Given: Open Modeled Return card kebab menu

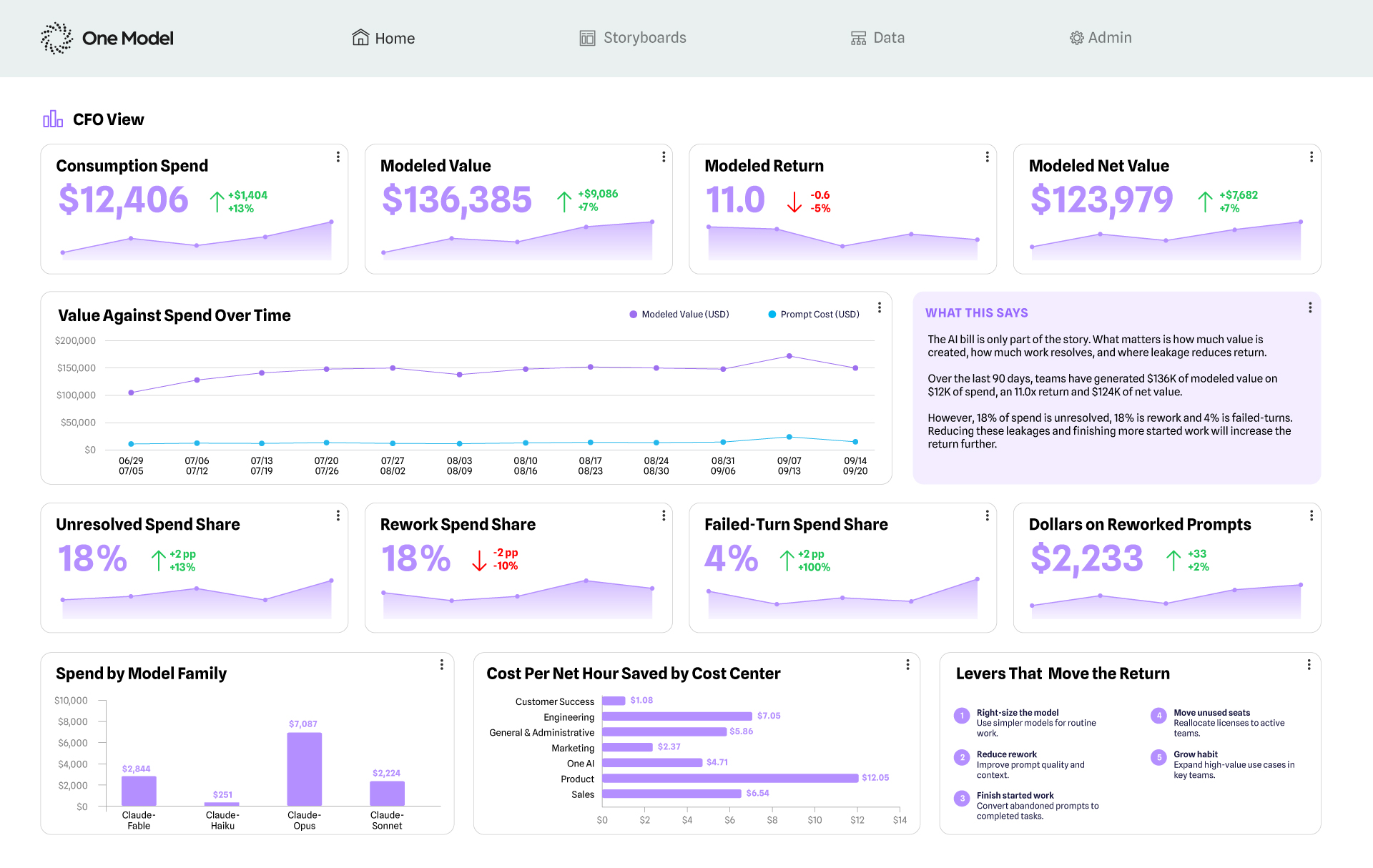Looking at the screenshot, I should click(988, 157).
